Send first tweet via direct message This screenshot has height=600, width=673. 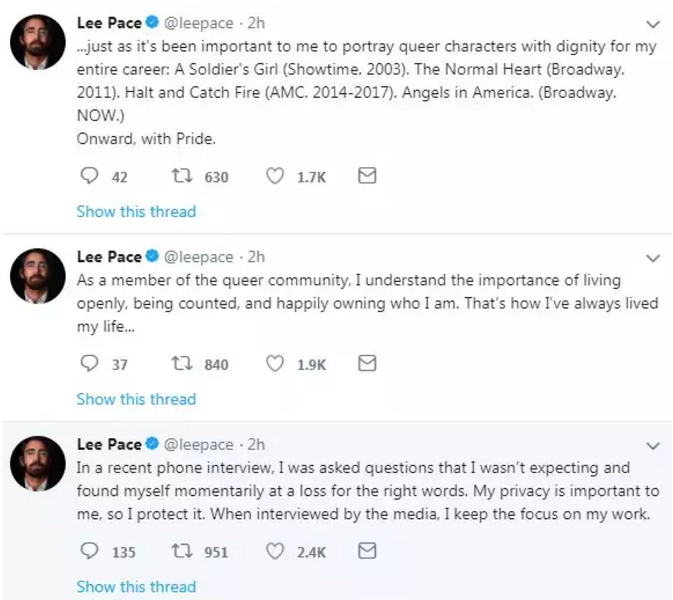pyautogui.click(x=366, y=177)
